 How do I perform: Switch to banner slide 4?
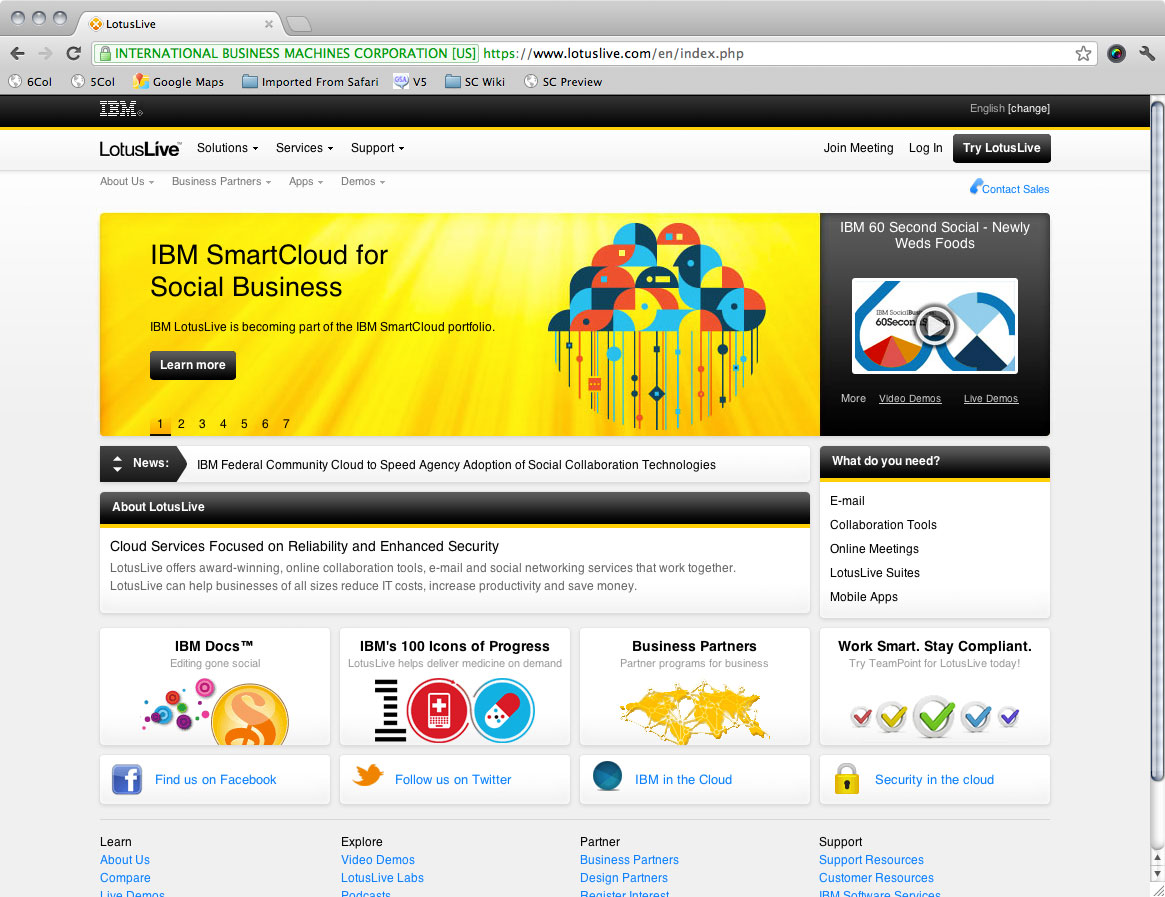click(x=223, y=424)
